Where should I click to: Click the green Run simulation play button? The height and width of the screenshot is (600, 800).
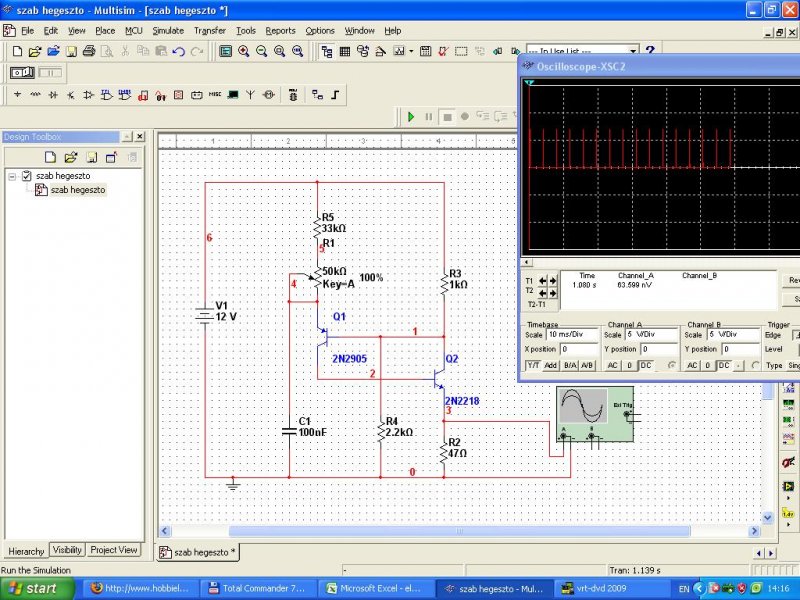(x=410, y=117)
